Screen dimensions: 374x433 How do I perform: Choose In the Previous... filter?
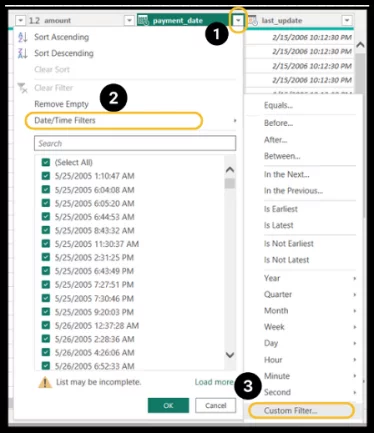[293, 191]
